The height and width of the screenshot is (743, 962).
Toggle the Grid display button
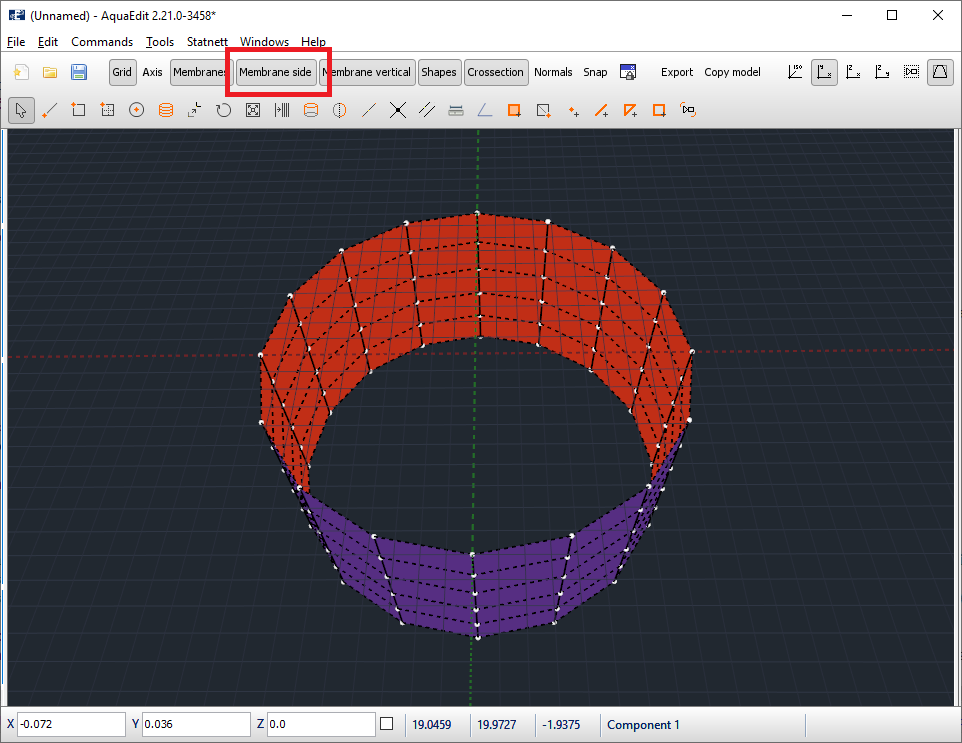(x=122, y=72)
